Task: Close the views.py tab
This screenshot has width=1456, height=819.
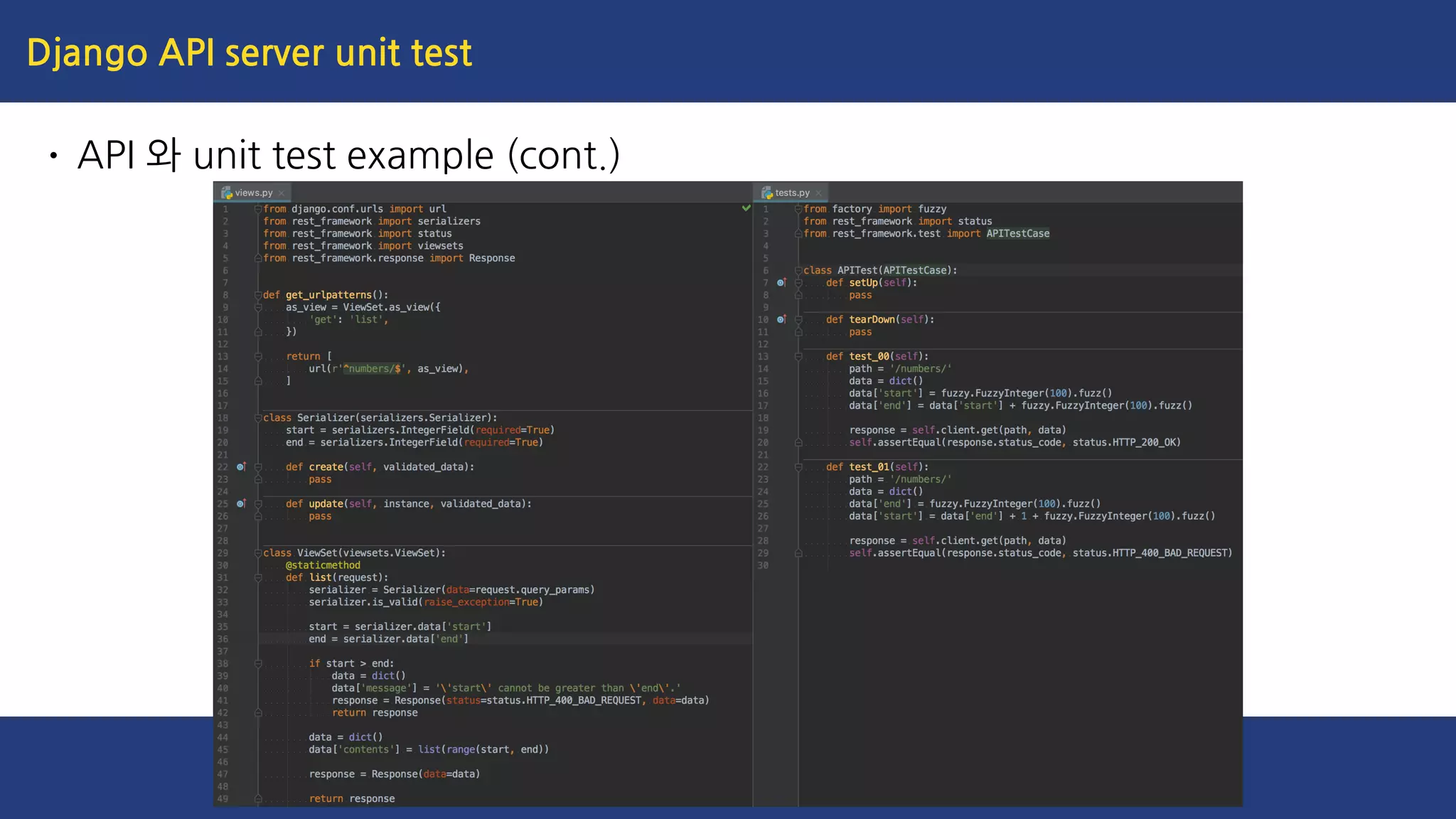Action: pyautogui.click(x=282, y=193)
